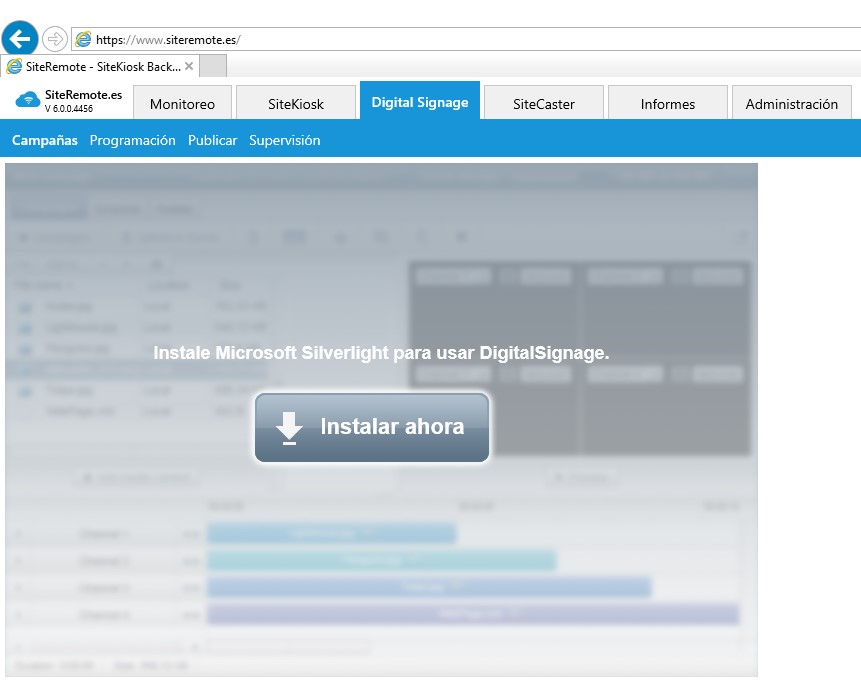This screenshot has height=686, width=861.
Task: Go to the SiteCaster tab
Action: (544, 104)
